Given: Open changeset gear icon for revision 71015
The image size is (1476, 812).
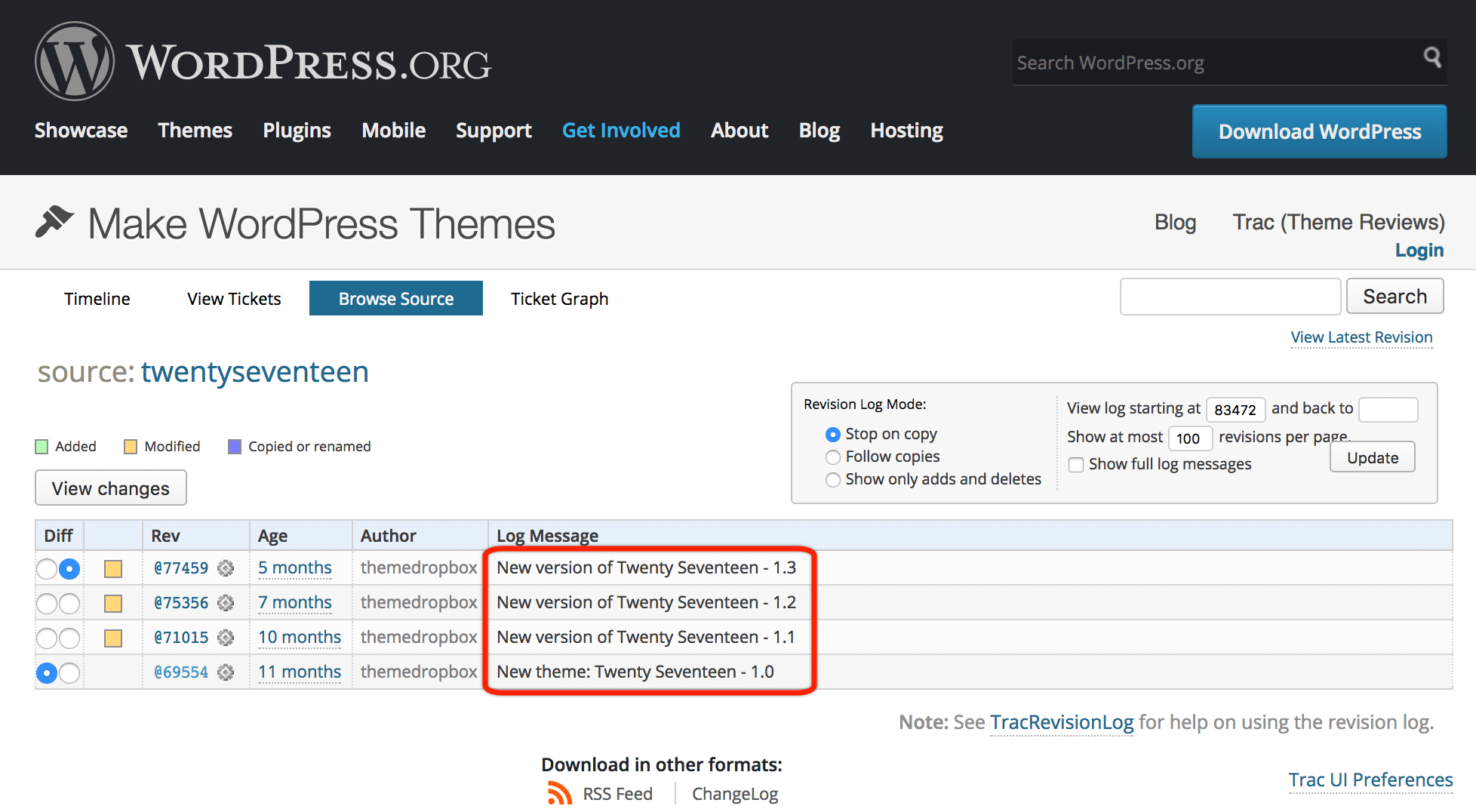Looking at the screenshot, I should 226,638.
